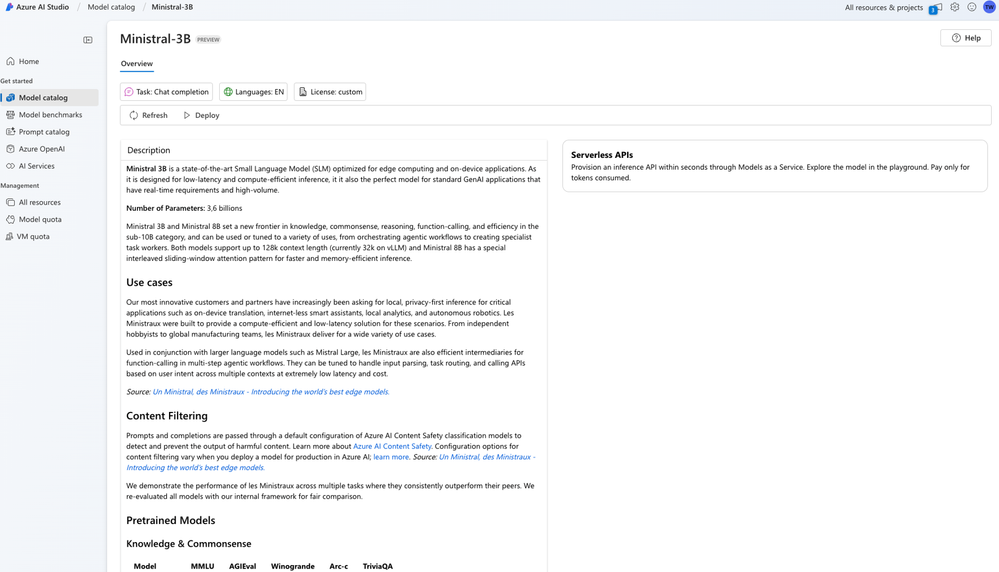Open Prompt catalog in the sidebar

click(44, 132)
